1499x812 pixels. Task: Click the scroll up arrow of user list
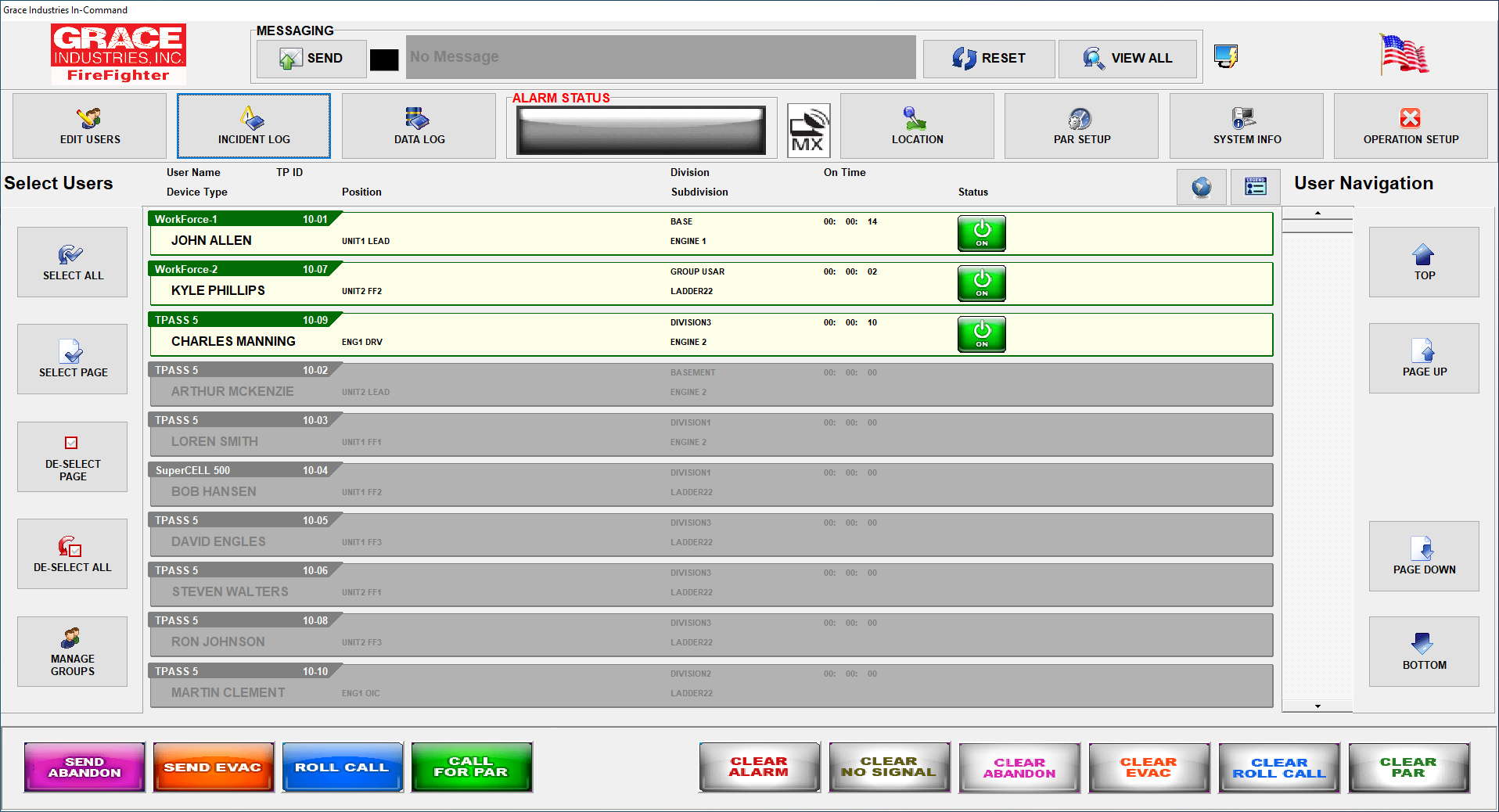pos(1317,213)
